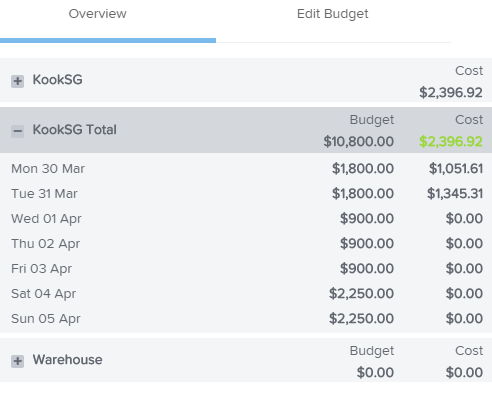Click the $2,250.00 budget for Sat 04 Apr
The width and height of the screenshot is (492, 393).
[x=361, y=294]
